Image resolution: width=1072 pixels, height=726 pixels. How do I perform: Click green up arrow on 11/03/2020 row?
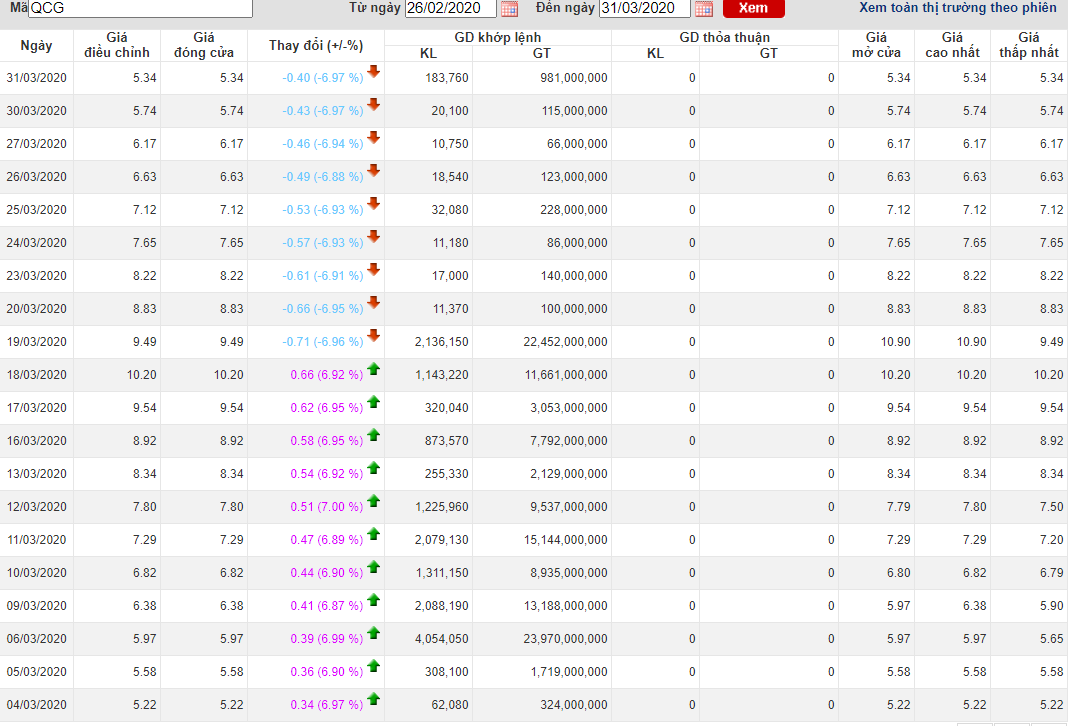[373, 534]
